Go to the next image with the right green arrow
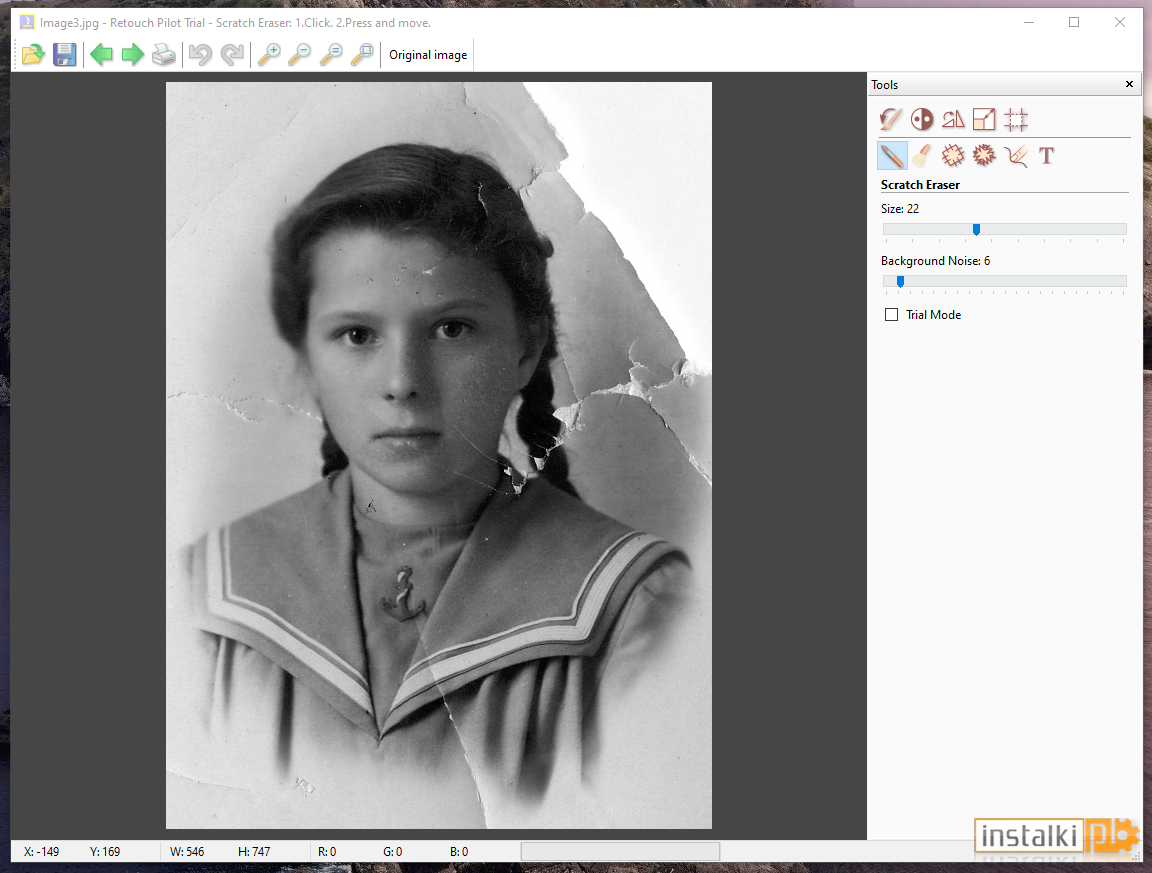The image size is (1152, 873). 132,54
